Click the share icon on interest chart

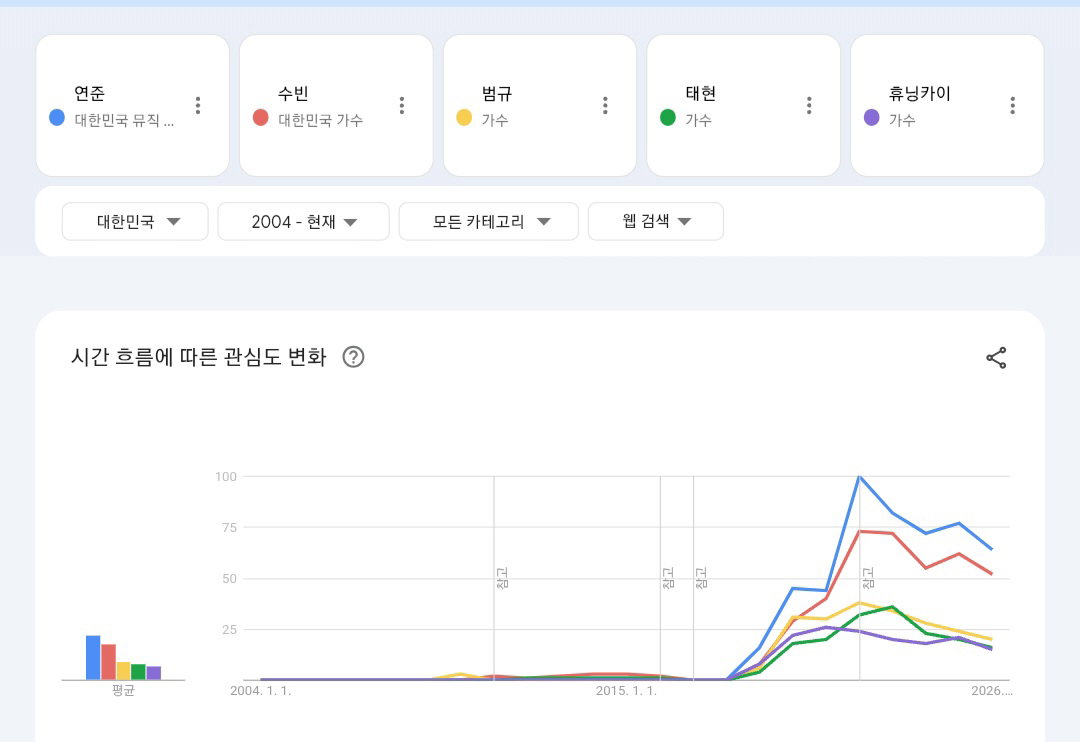pos(996,358)
